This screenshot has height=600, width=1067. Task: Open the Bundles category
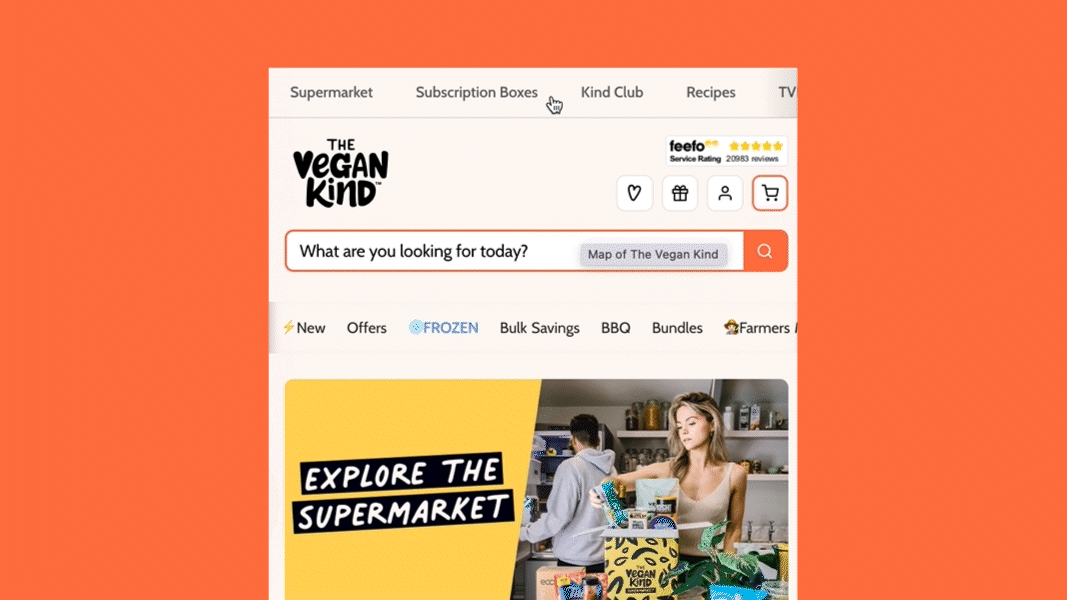click(677, 328)
